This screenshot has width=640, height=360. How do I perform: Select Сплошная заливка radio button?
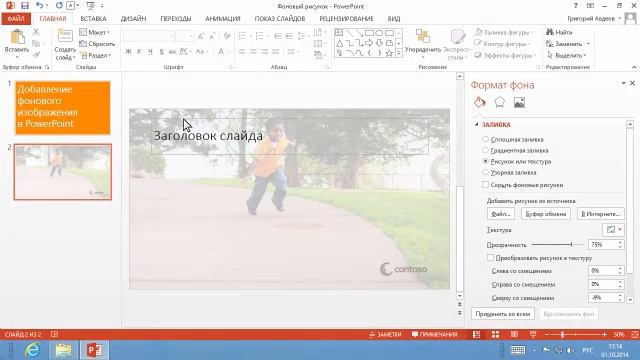485,139
